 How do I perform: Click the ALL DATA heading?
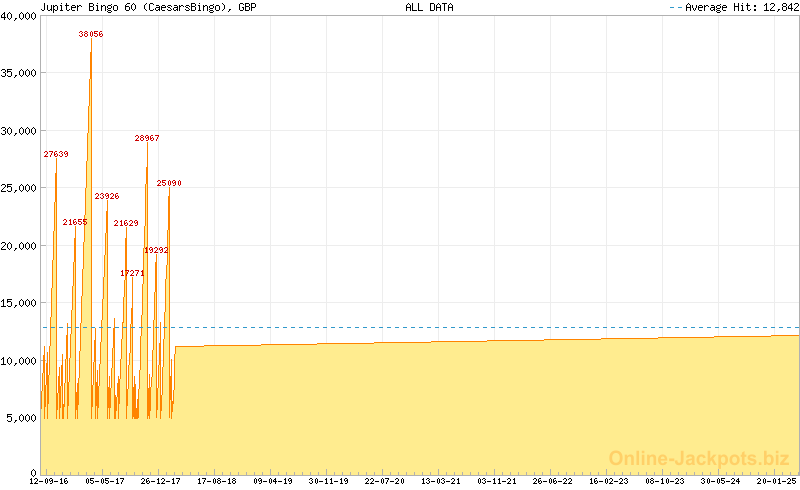pos(429,7)
